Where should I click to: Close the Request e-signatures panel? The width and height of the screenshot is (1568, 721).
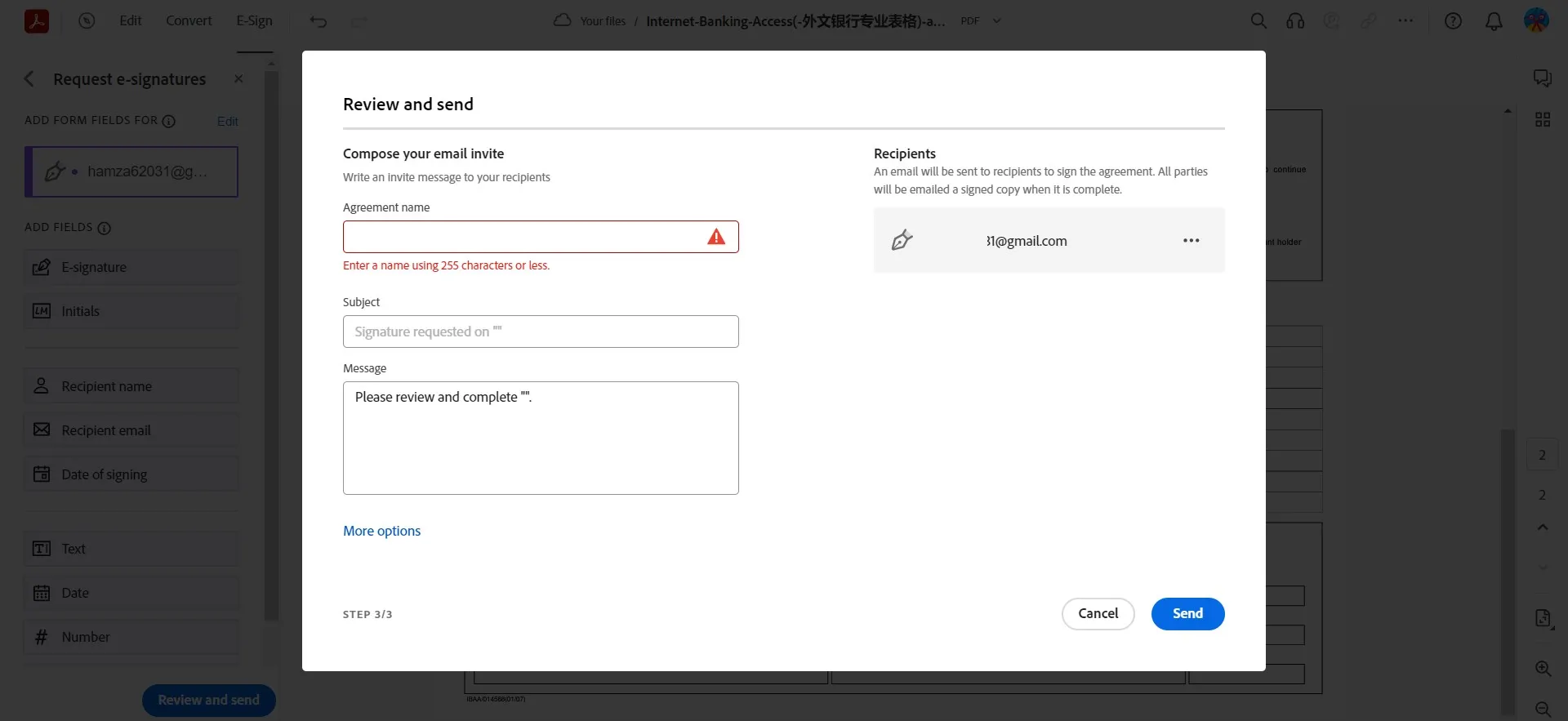pyautogui.click(x=238, y=79)
